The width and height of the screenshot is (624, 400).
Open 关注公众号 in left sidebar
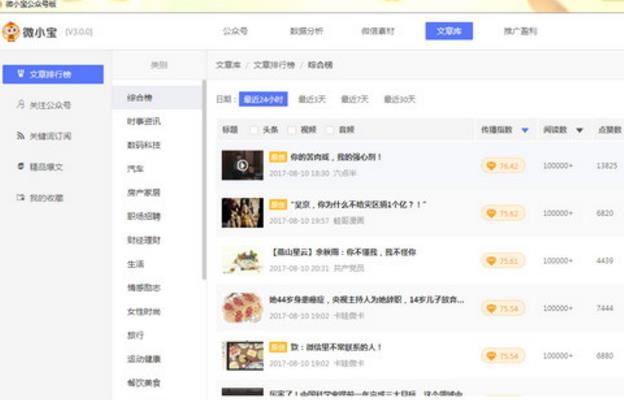tap(50, 105)
